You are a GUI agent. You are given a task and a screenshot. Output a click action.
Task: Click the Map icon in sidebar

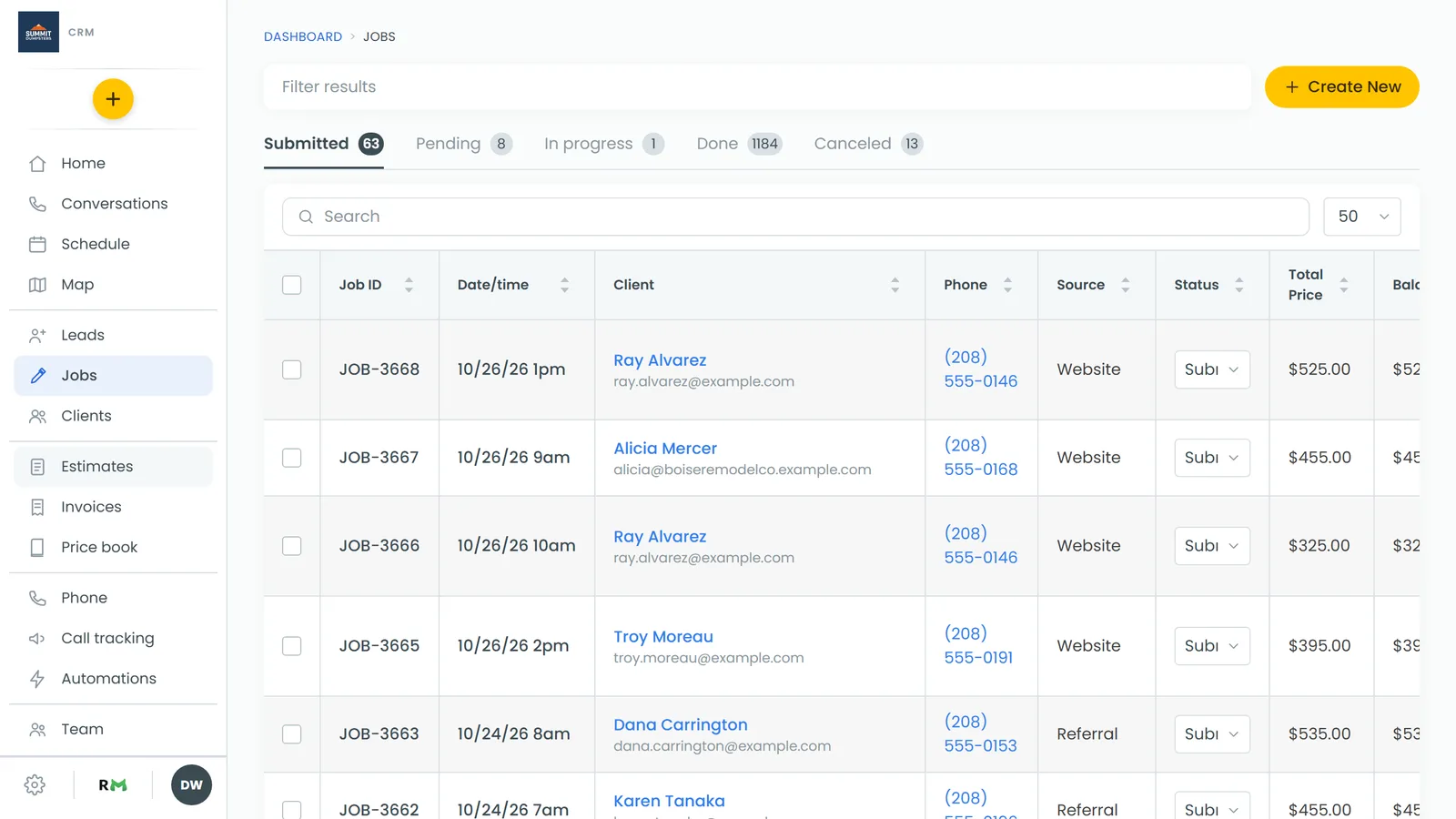click(x=37, y=285)
